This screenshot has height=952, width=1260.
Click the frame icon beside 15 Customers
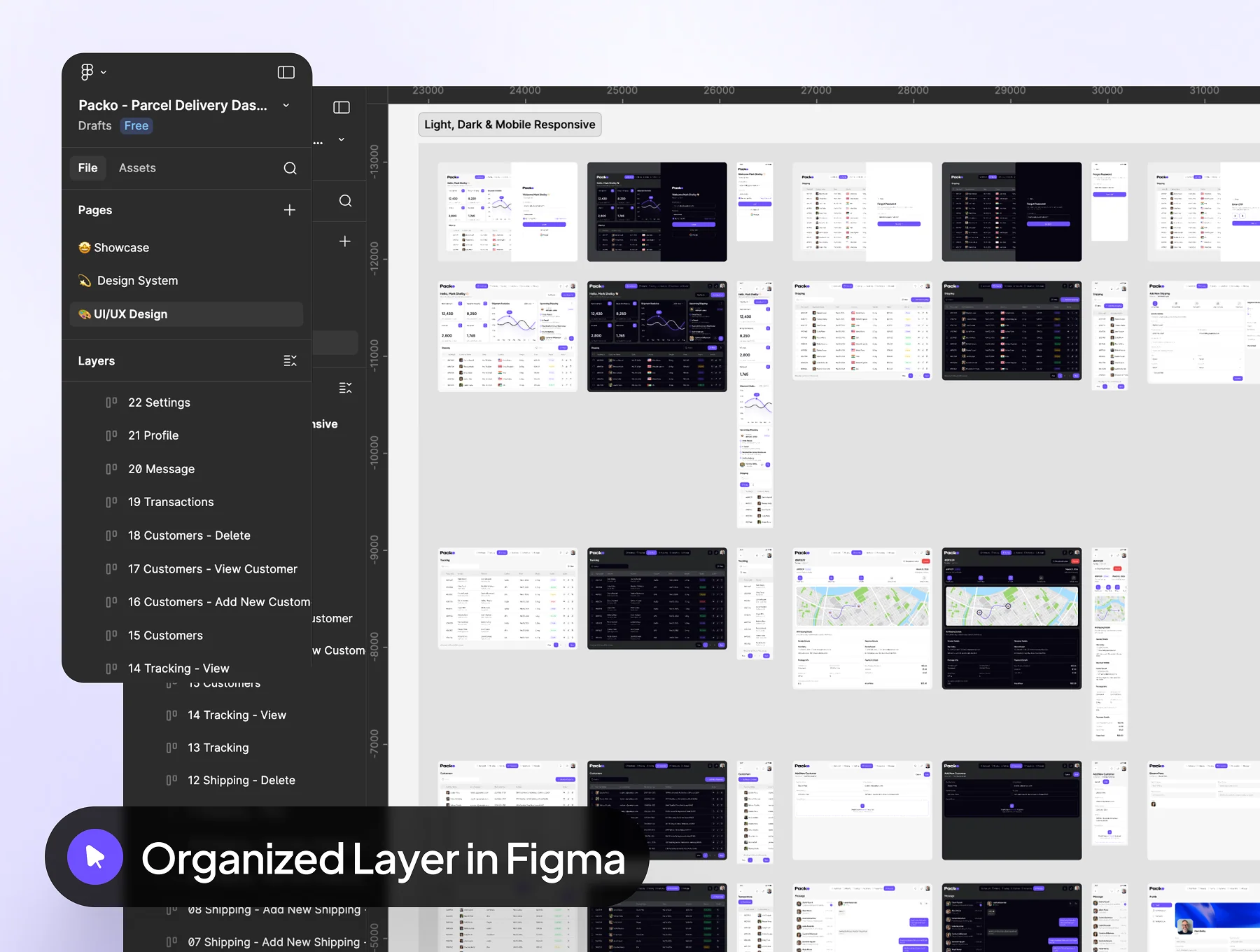pos(111,636)
